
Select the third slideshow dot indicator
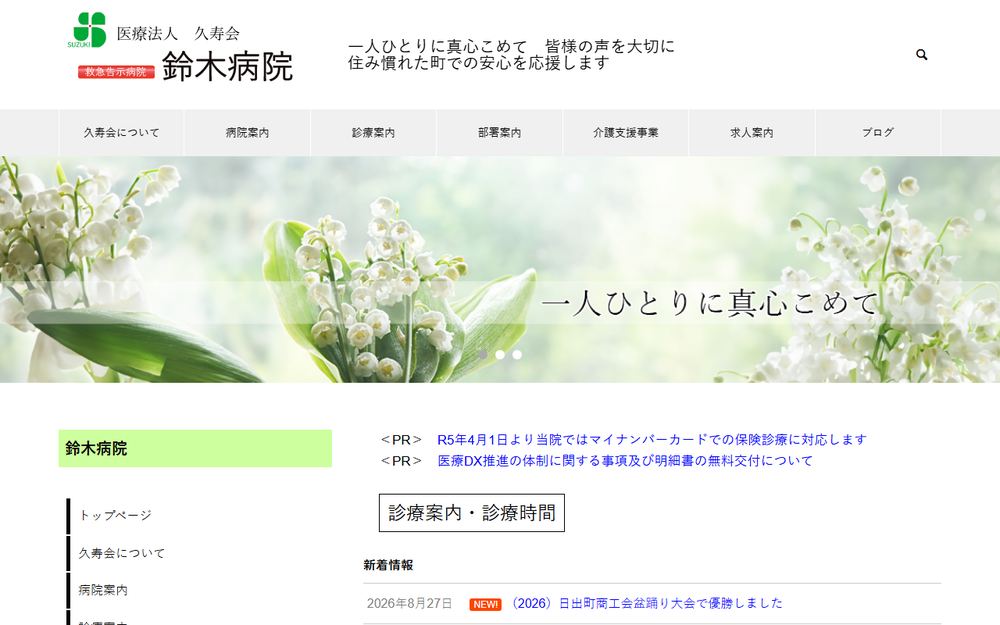(x=517, y=355)
